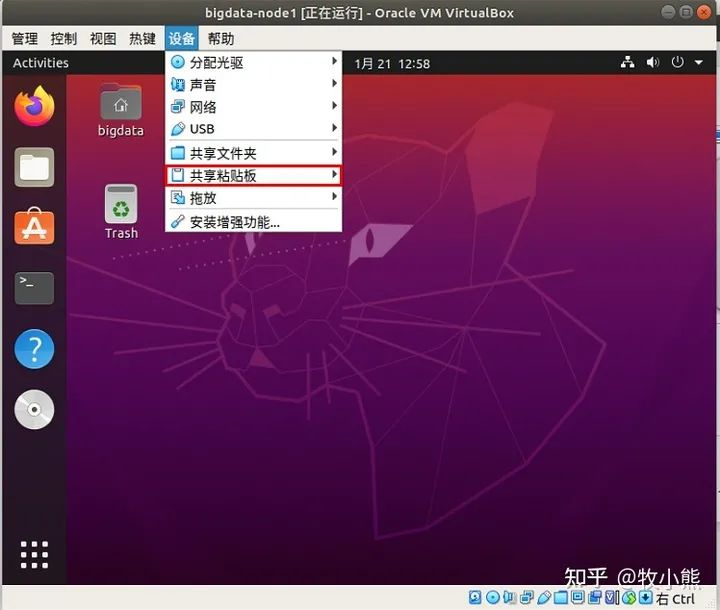The width and height of the screenshot is (720, 610).
Task: Maximize the VirtualBox window
Action: coord(686,12)
